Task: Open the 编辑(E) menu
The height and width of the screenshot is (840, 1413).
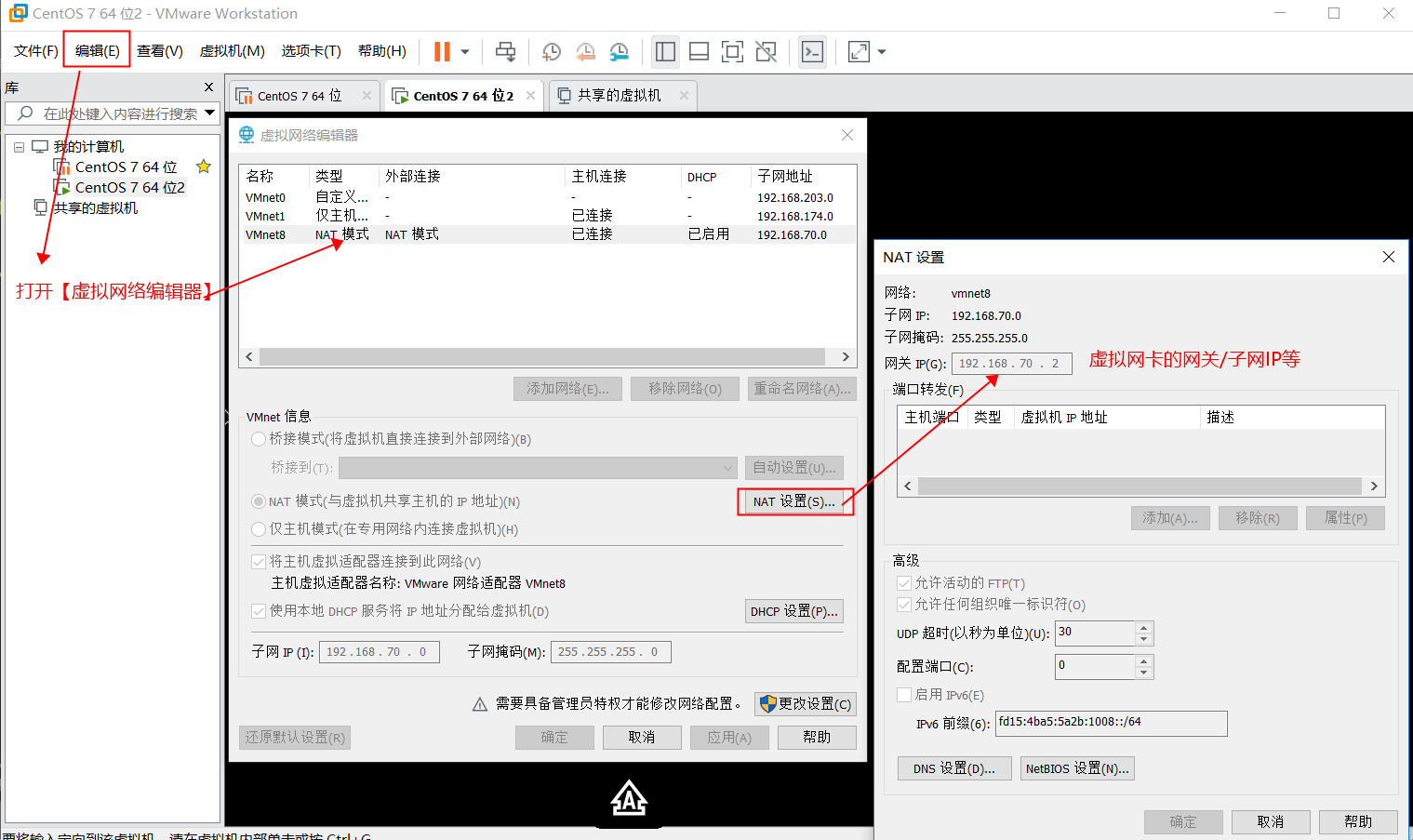Action: point(98,51)
